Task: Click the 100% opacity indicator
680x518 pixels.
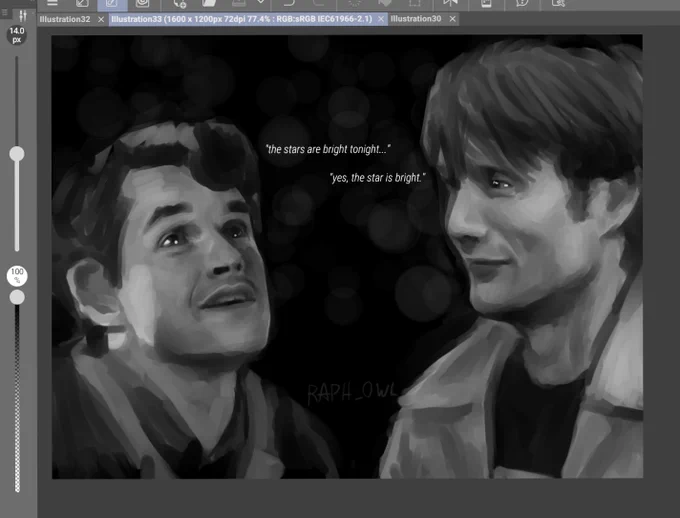Action: click(x=17, y=275)
